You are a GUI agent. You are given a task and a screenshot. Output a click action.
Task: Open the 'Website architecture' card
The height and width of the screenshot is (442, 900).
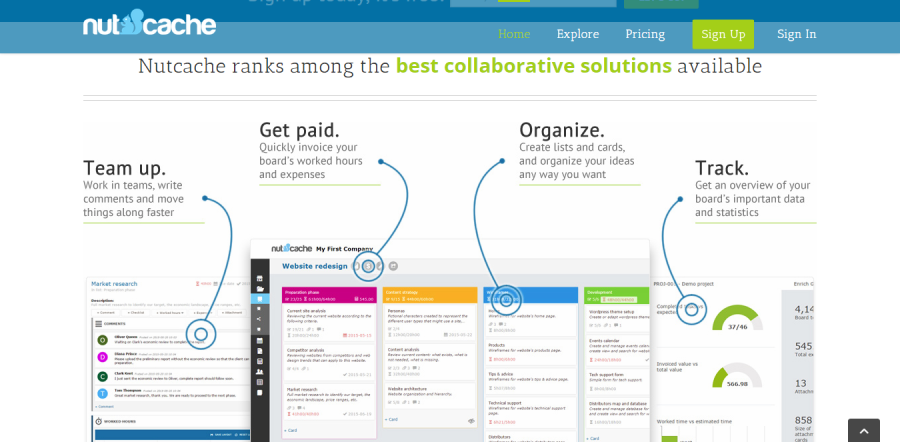click(x=430, y=396)
